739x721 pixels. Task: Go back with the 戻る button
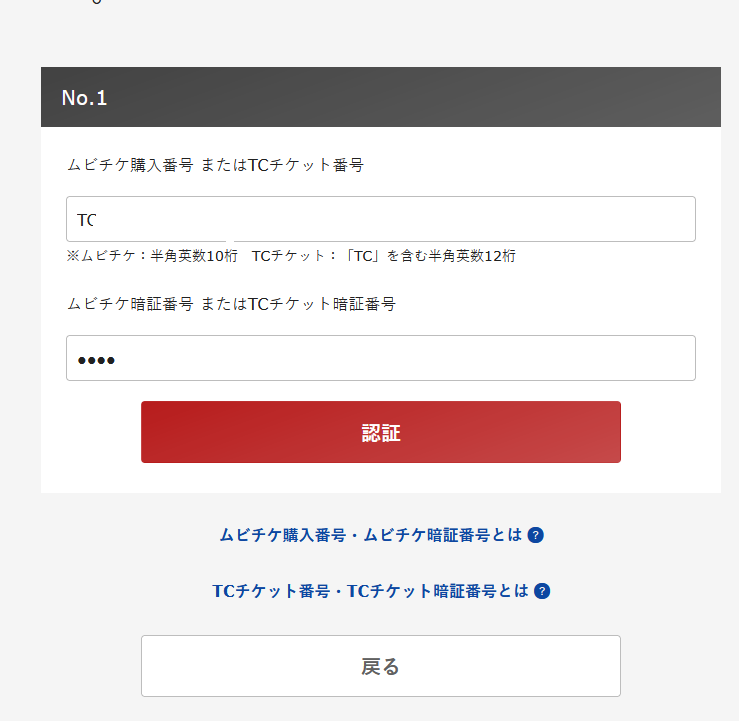pyautogui.click(x=380, y=666)
